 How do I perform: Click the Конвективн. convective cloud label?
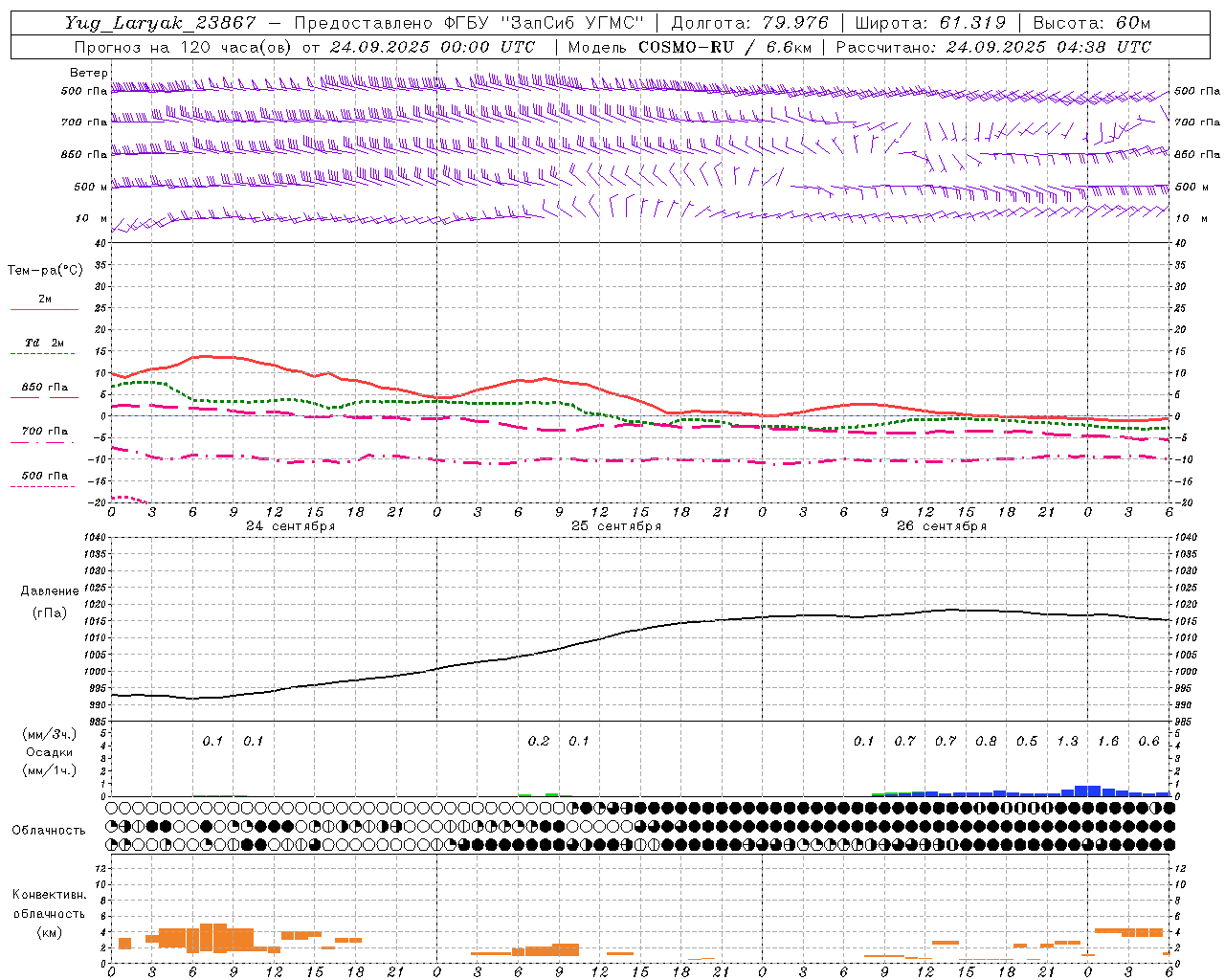49,895
